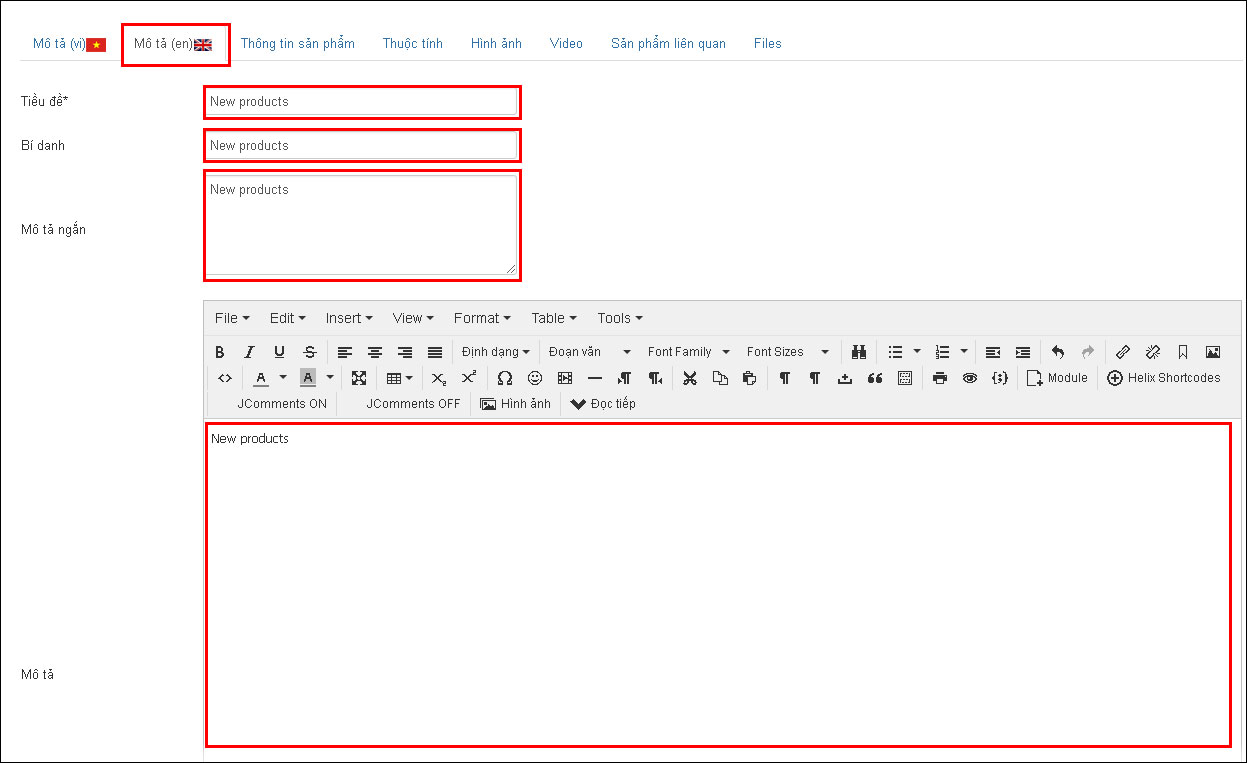Insert an anchor bookmark
The height and width of the screenshot is (763, 1247).
pos(1183,352)
